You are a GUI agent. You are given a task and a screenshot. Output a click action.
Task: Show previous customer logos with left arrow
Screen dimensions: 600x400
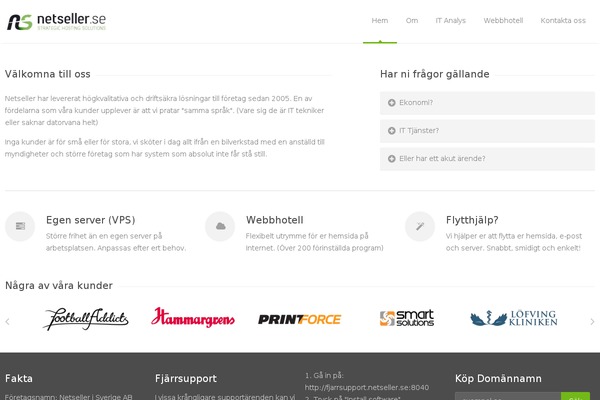7,322
